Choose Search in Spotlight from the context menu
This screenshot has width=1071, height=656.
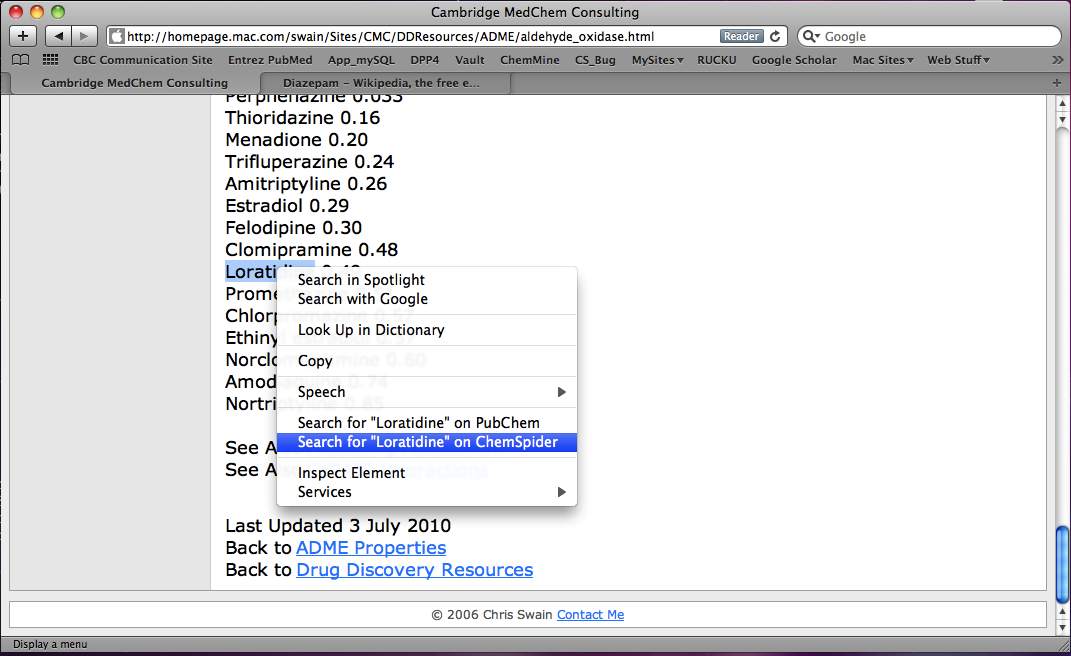[x=427, y=280]
